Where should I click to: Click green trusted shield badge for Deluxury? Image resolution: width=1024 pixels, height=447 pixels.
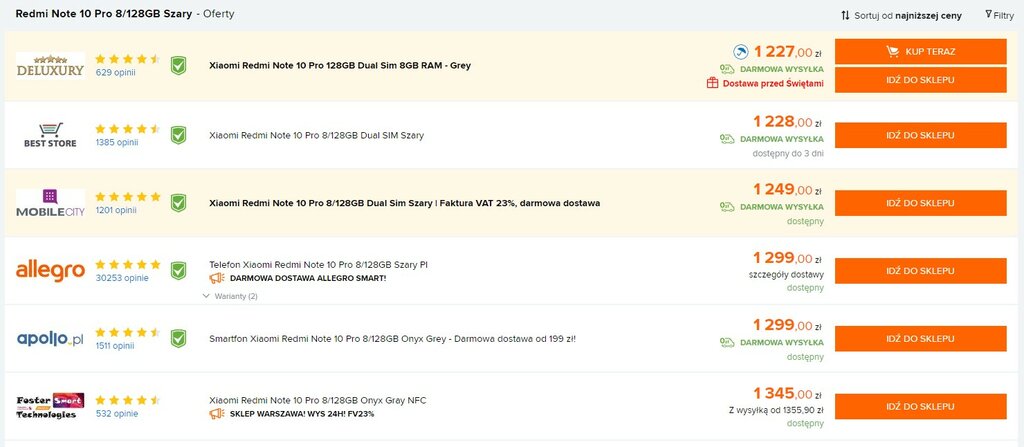[178, 65]
